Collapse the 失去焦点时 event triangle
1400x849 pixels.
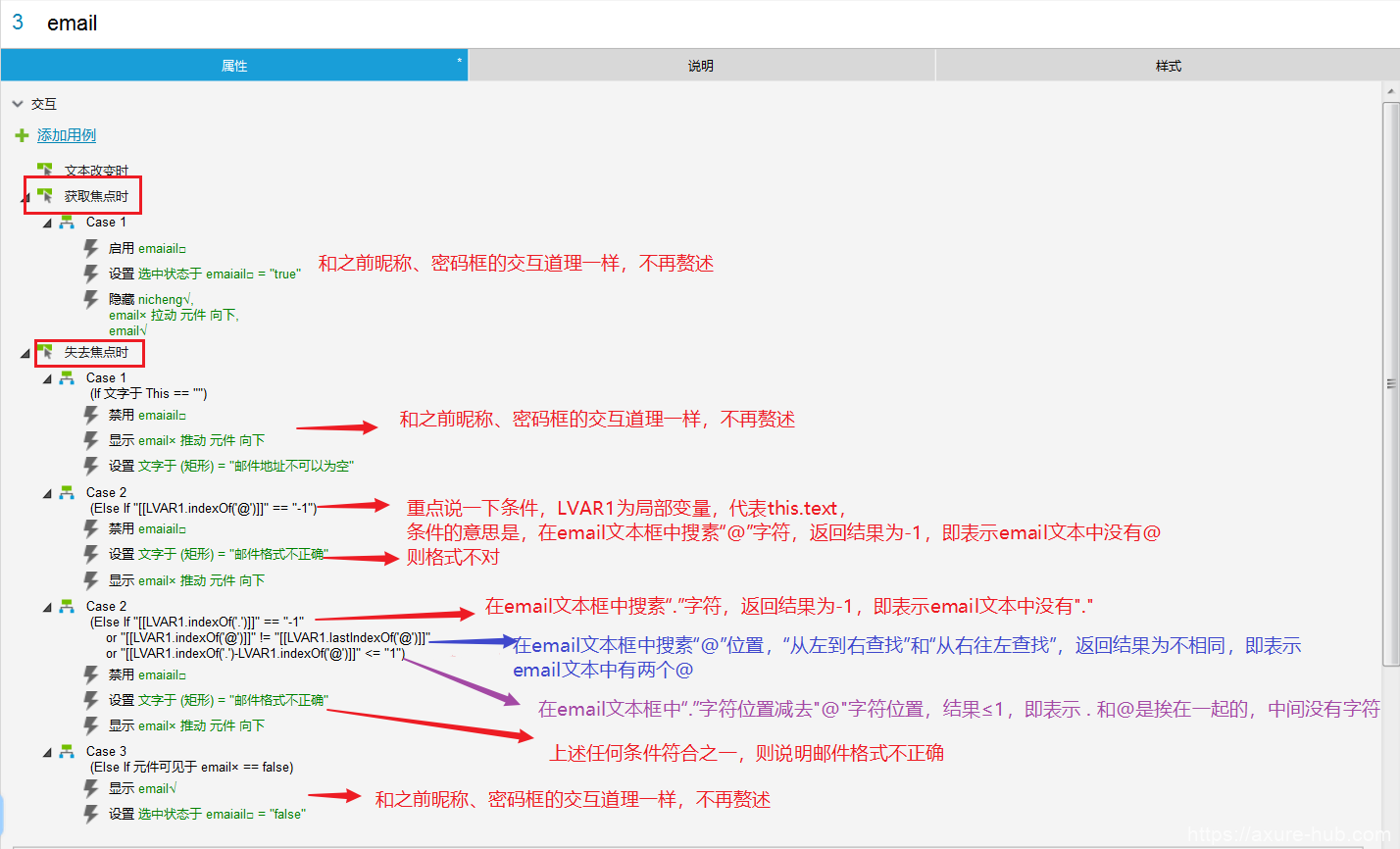pos(25,354)
